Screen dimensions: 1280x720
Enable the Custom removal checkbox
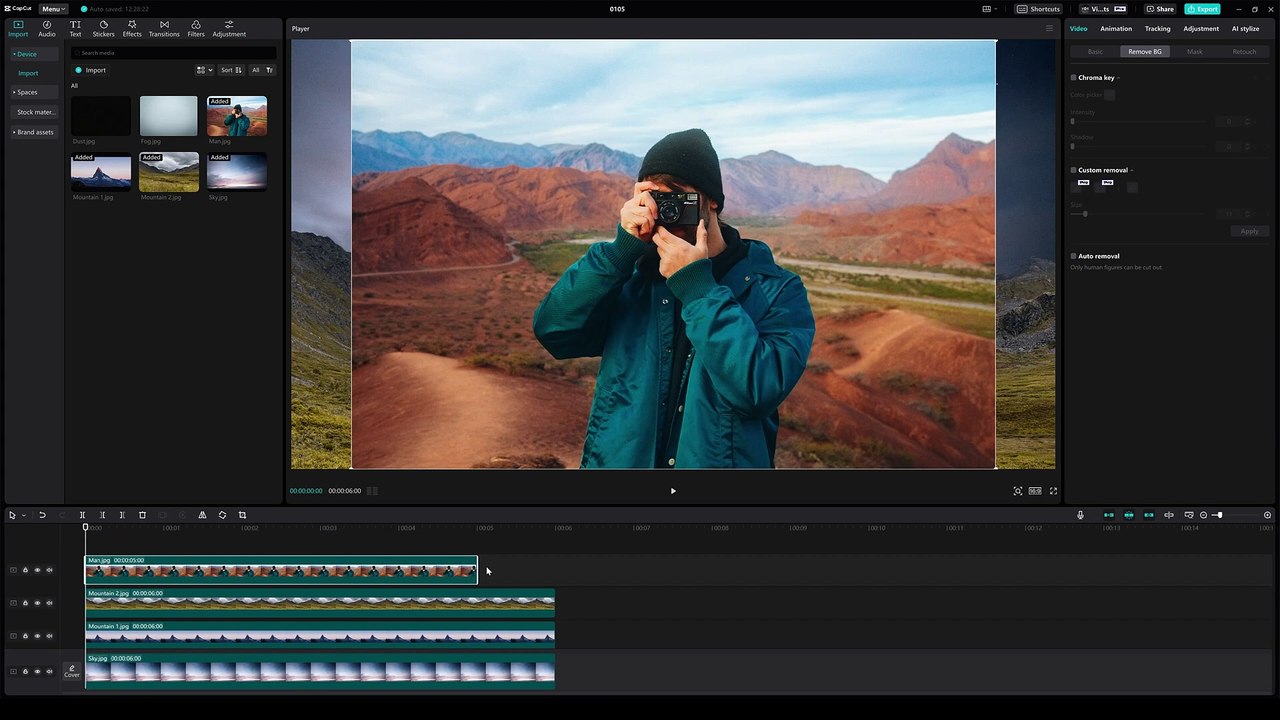[x=1073, y=170]
